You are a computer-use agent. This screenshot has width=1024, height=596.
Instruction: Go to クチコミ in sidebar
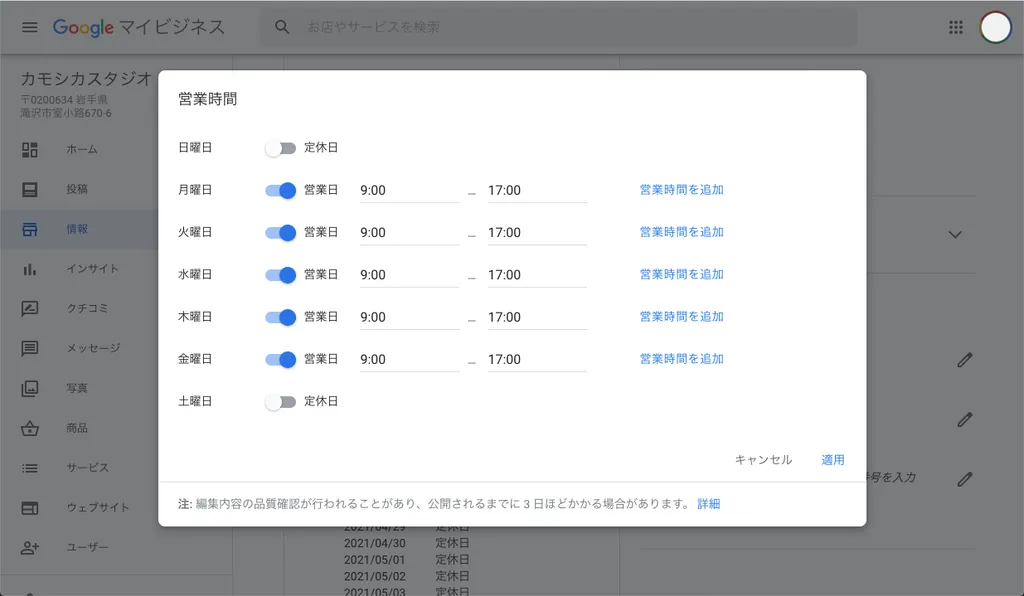point(87,309)
